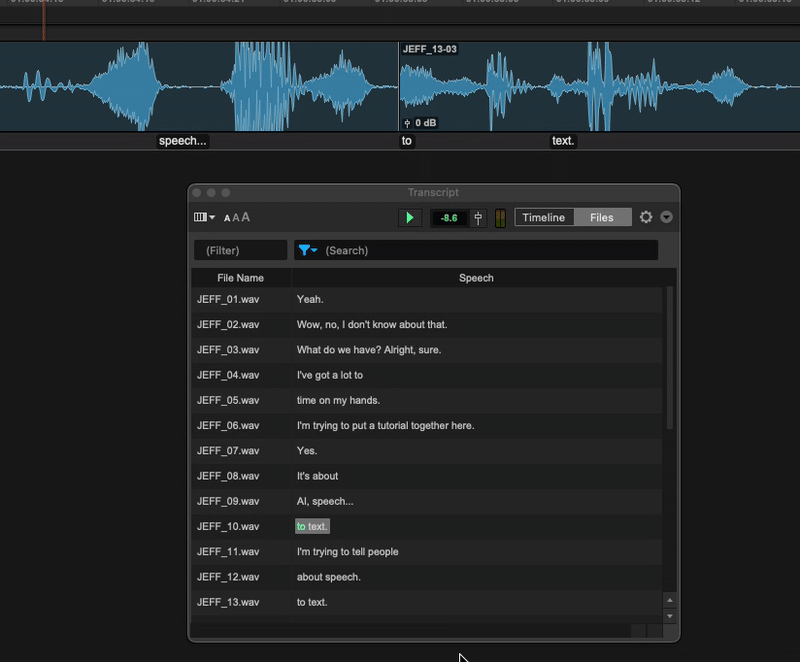Click 'to text.' in JEFF_13.wav row
Image resolution: width=800 pixels, height=662 pixels.
pos(312,602)
